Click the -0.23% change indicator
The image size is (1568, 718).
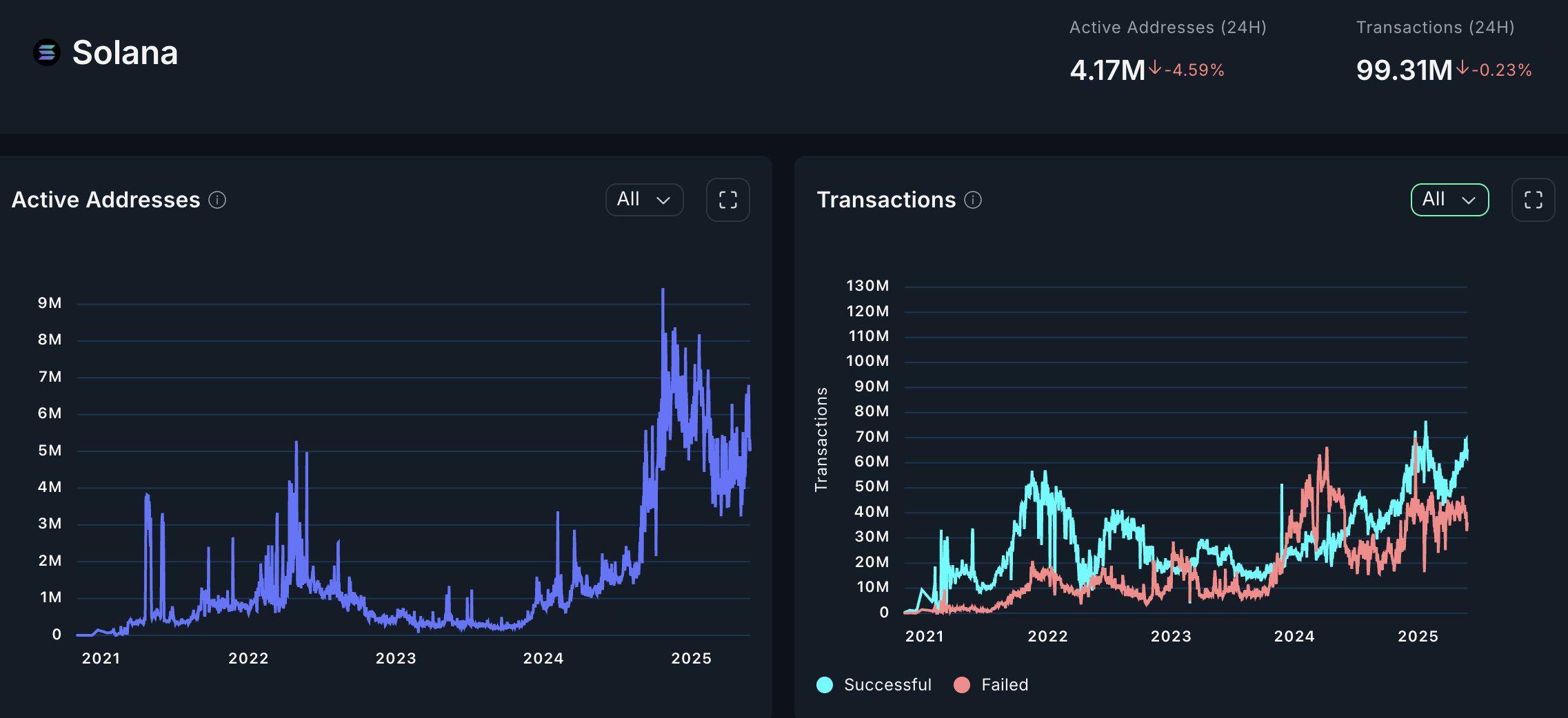[1494, 70]
